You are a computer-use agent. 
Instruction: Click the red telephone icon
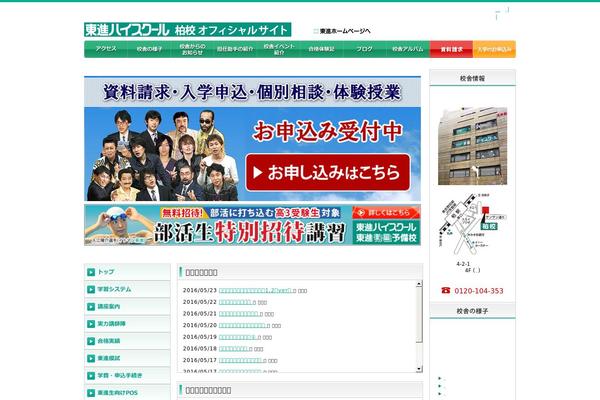tap(446, 291)
